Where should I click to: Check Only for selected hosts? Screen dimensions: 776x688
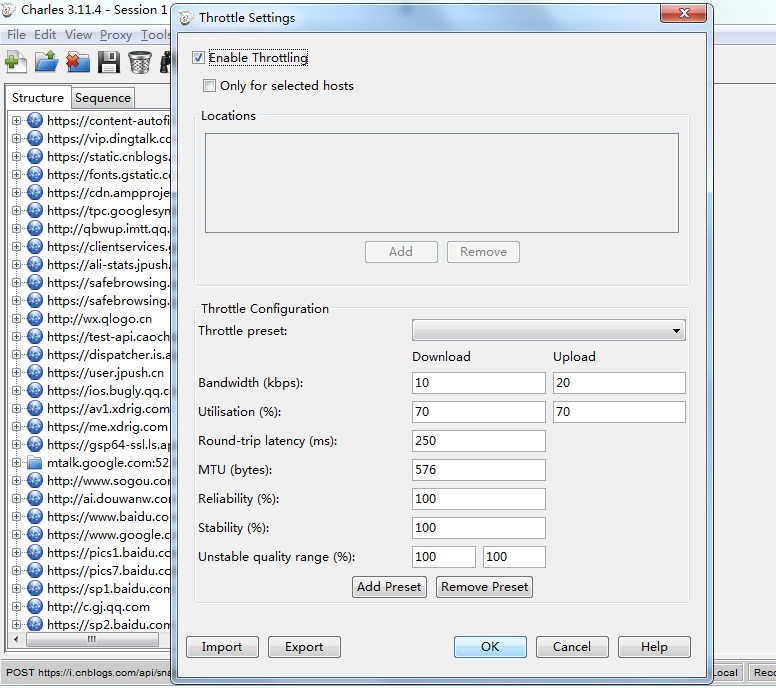pyautogui.click(x=209, y=86)
